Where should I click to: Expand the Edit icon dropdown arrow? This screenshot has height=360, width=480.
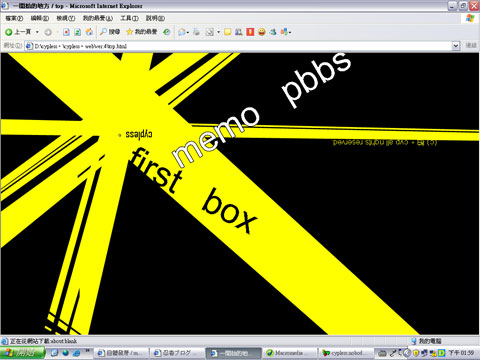218,32
